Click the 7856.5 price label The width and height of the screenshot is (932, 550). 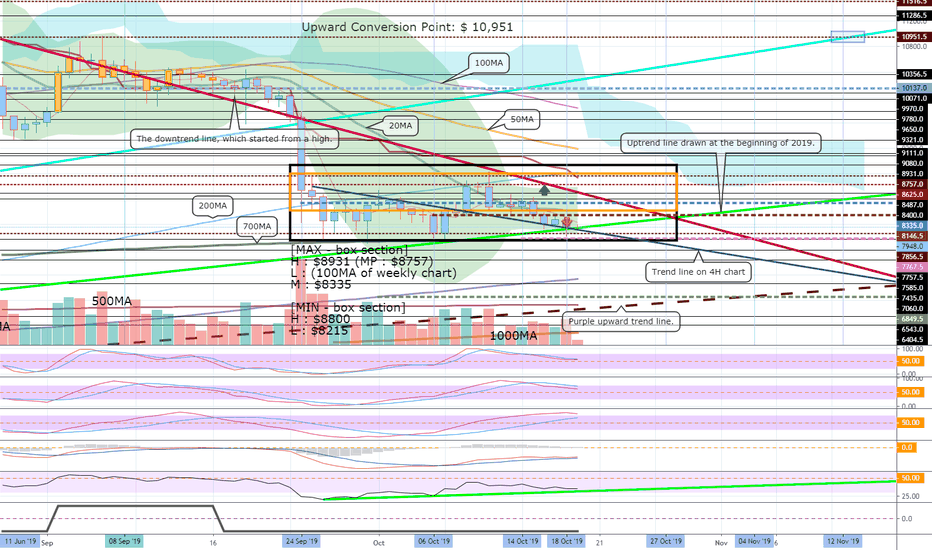(x=912, y=257)
